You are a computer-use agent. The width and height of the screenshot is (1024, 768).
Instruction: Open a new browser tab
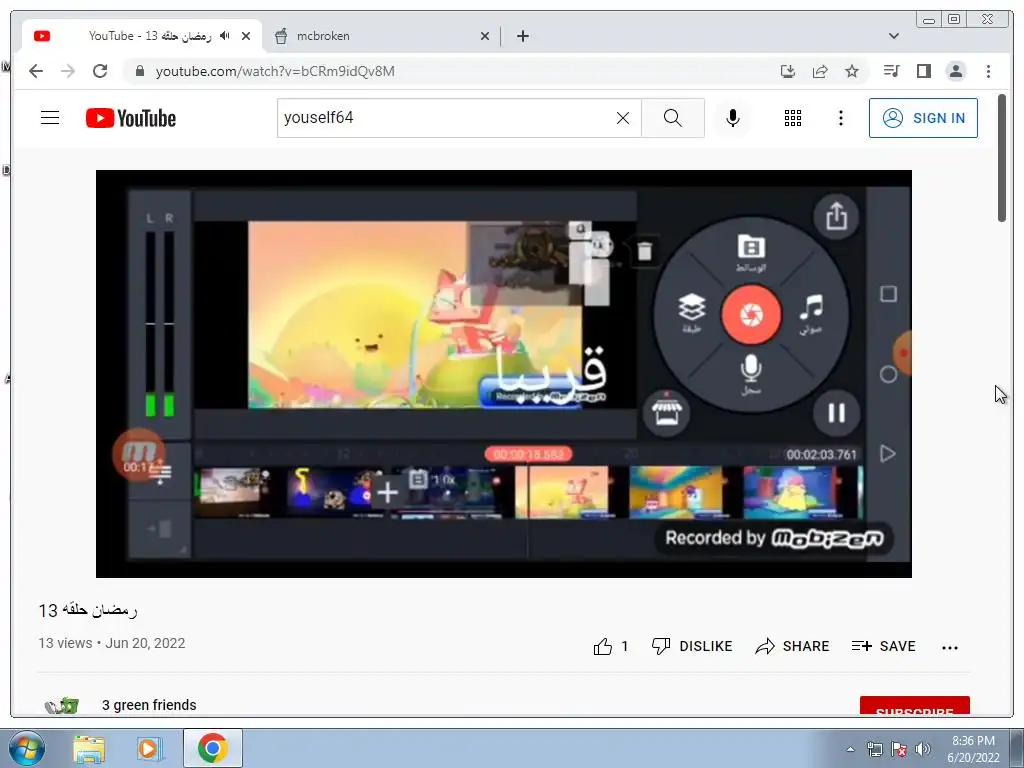[522, 37]
